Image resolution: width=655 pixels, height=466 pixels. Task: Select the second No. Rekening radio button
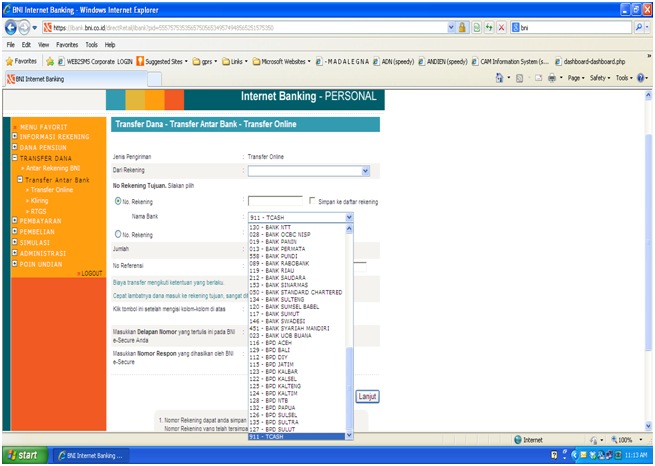pyautogui.click(x=118, y=234)
